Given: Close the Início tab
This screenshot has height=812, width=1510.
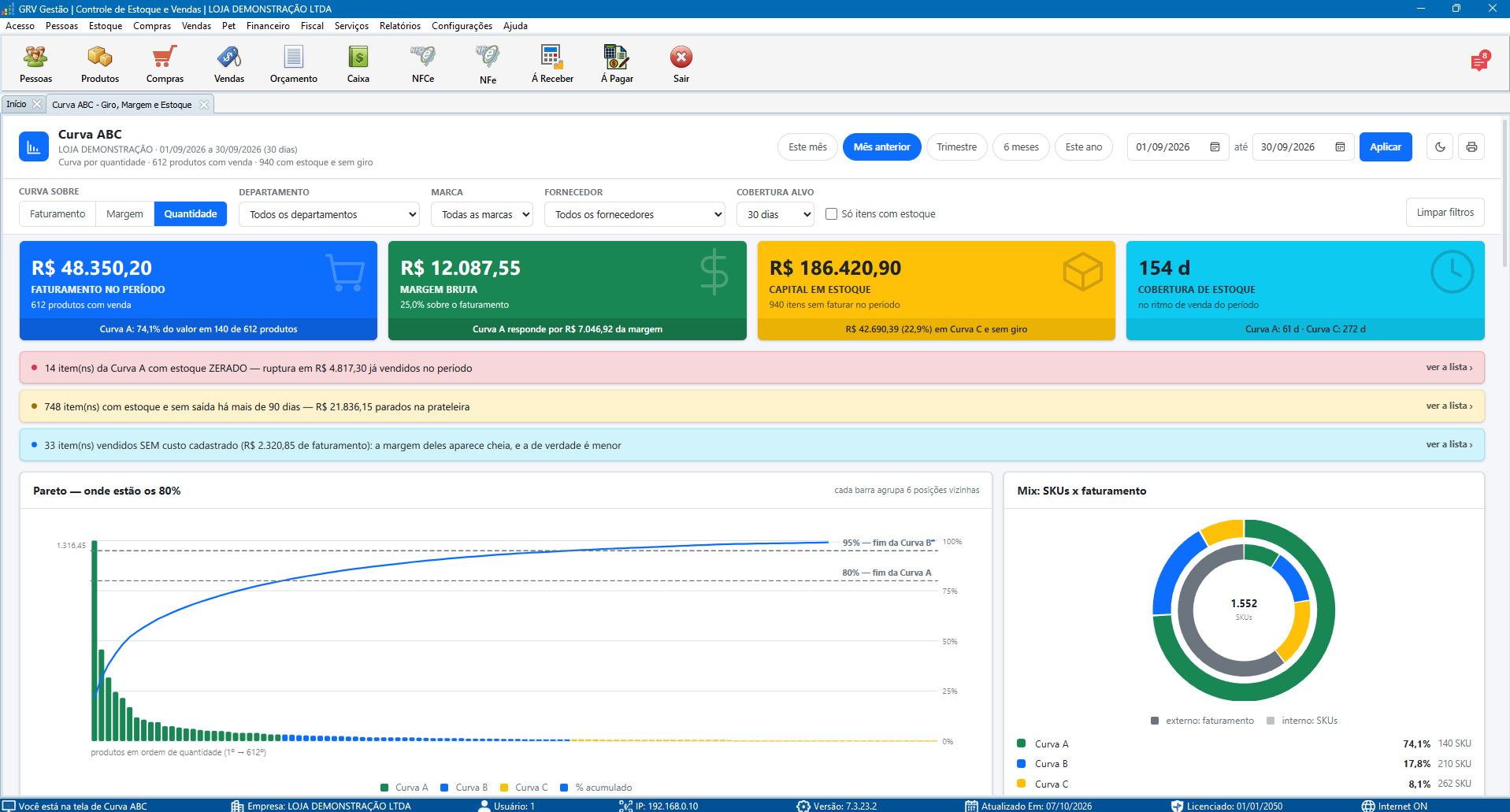Looking at the screenshot, I should [37, 104].
